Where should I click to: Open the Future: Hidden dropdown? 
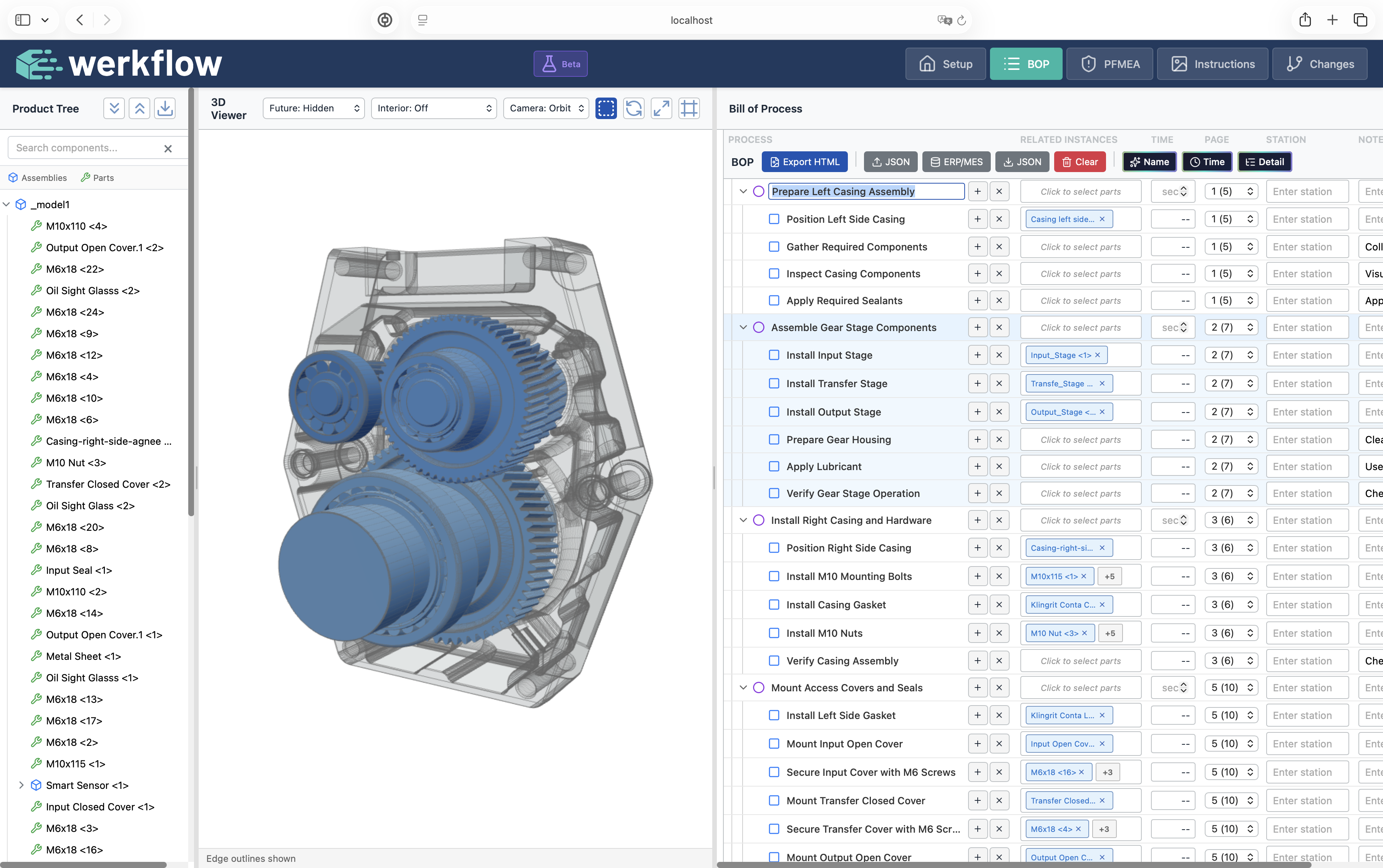(x=313, y=108)
